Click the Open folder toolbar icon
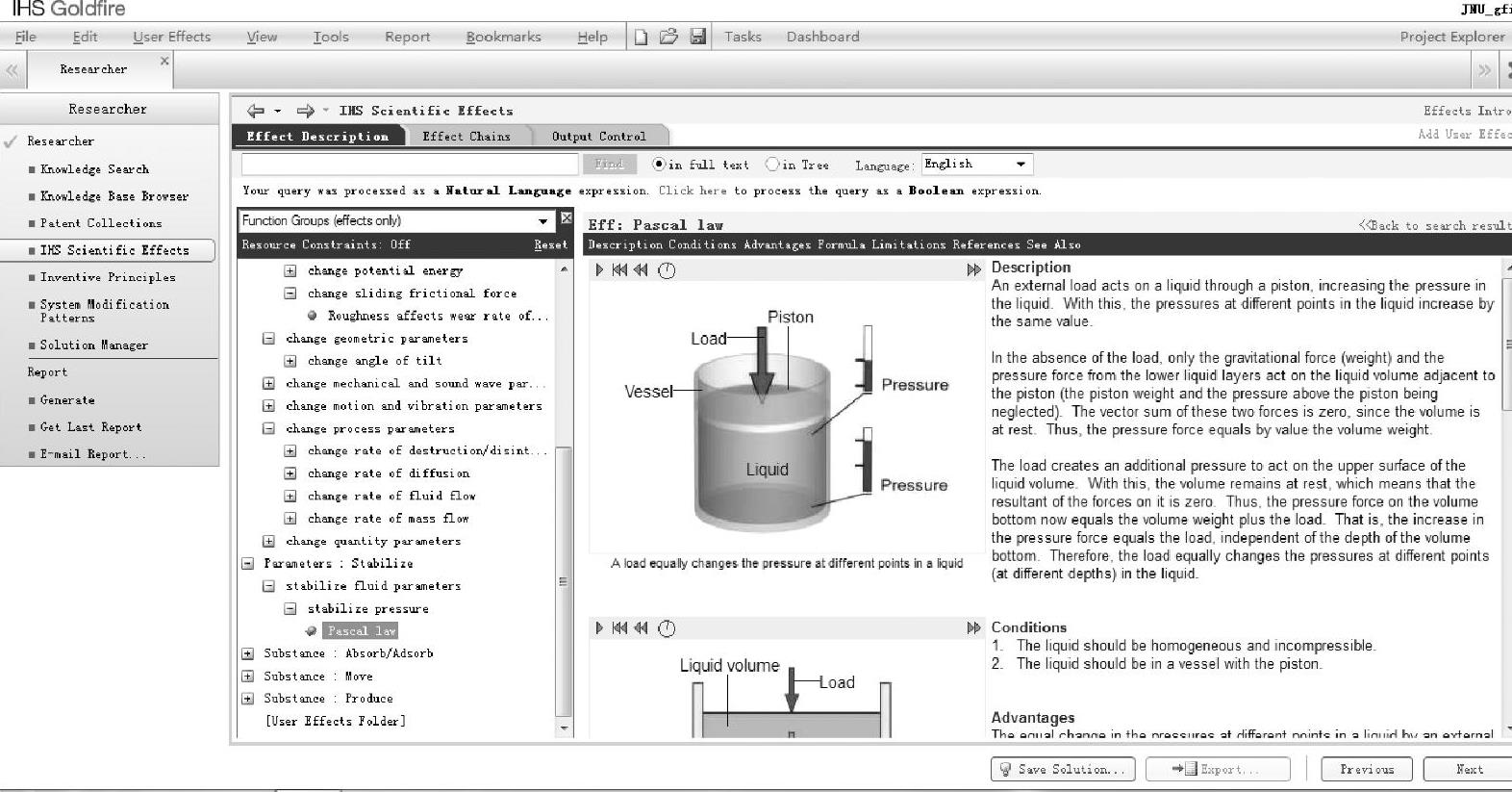This screenshot has width=1512, height=792. 668,37
